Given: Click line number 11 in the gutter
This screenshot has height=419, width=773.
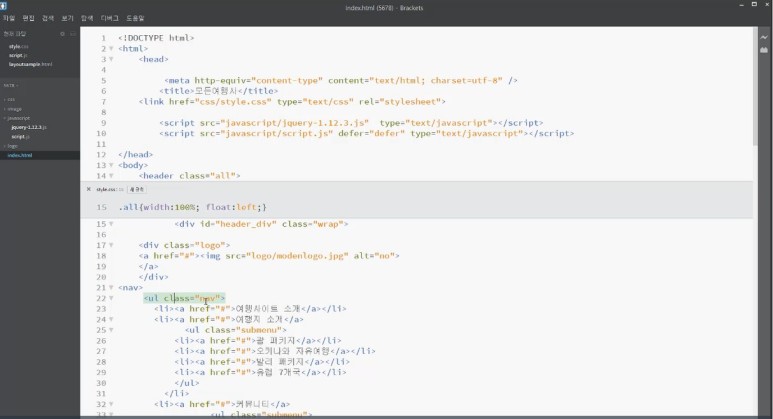Looking at the screenshot, I should click(x=101, y=144).
